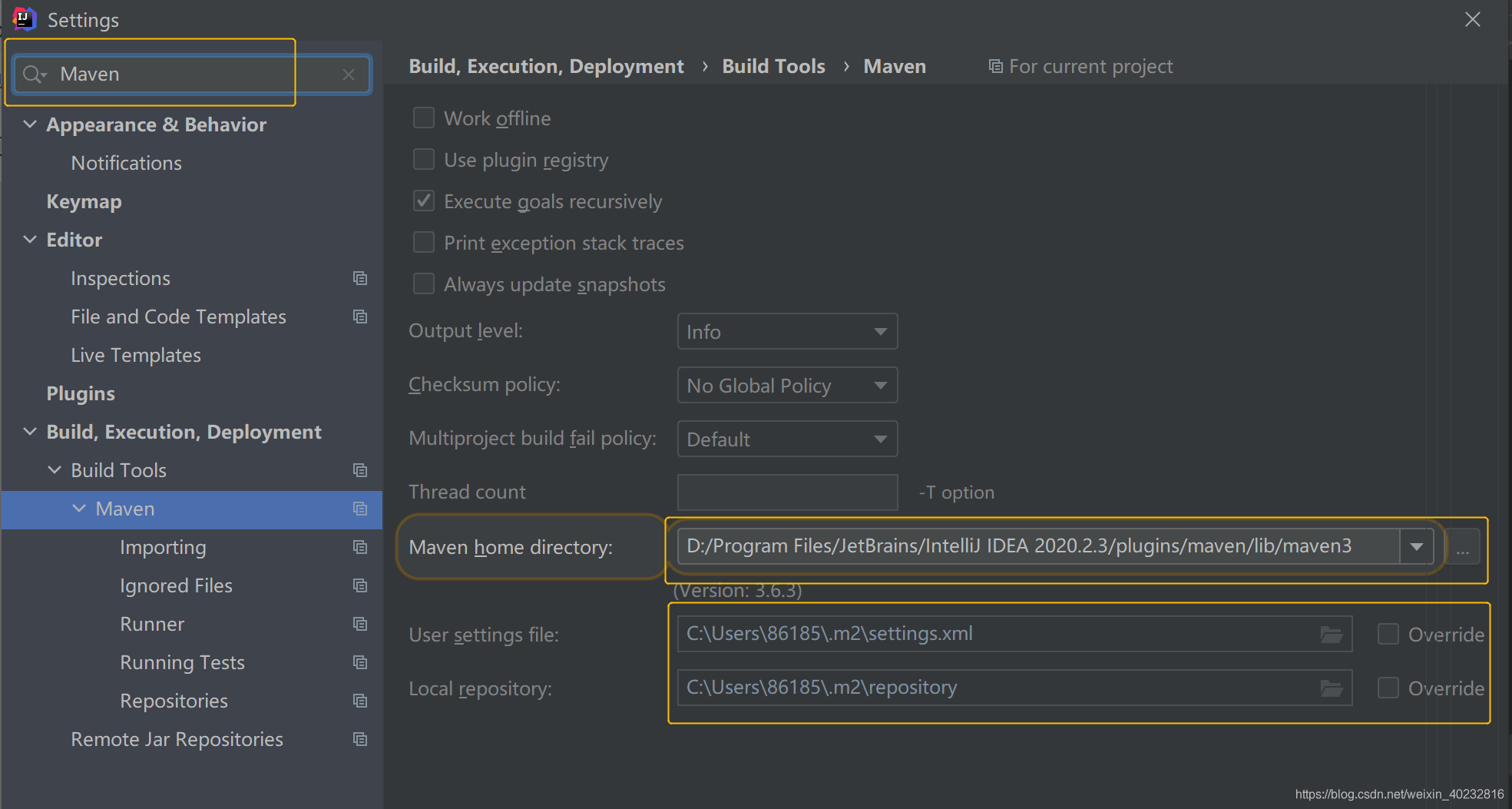Click the ellipsis browse button for Maven home
The image size is (1512, 809).
tap(1463, 548)
